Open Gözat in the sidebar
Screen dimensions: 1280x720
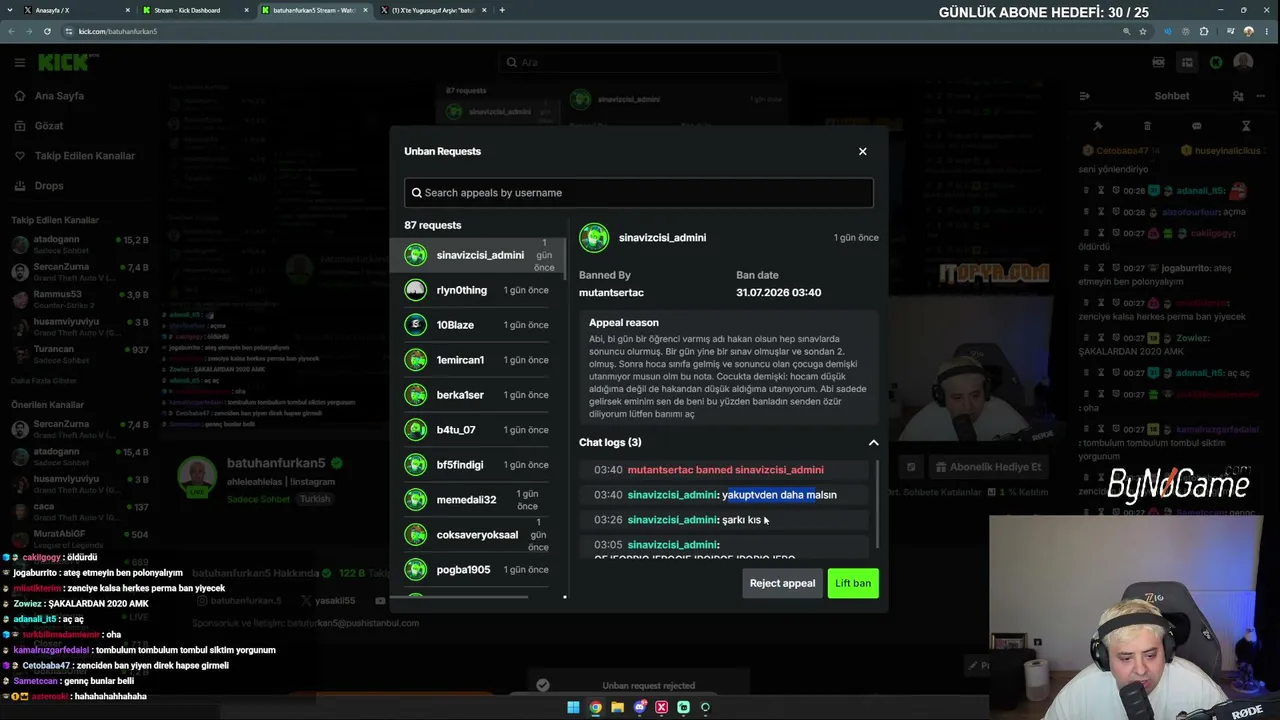coord(49,126)
